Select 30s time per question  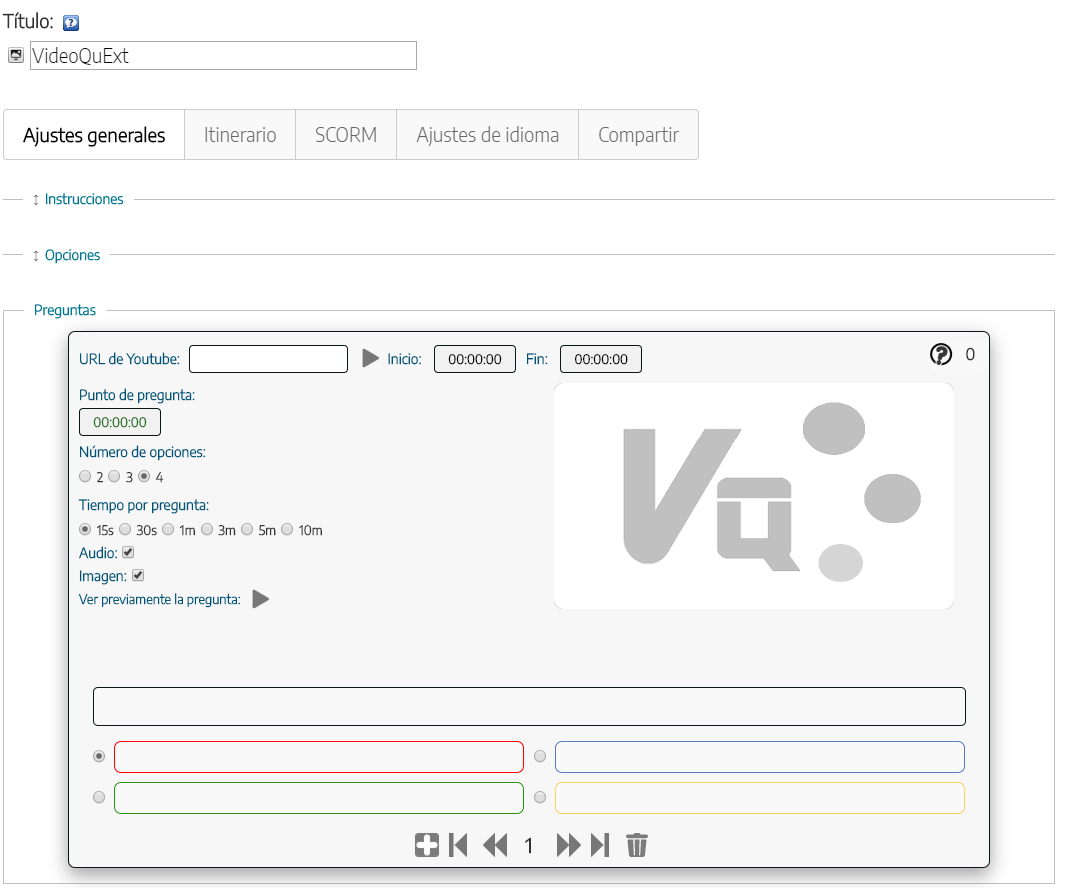[x=126, y=530]
